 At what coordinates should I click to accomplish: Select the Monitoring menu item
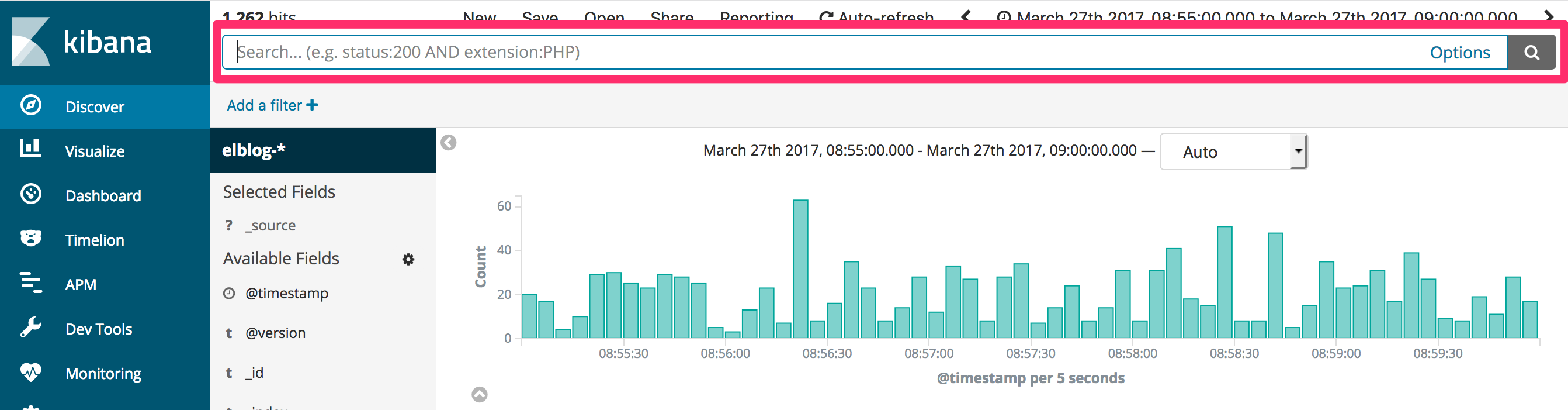coord(105,374)
